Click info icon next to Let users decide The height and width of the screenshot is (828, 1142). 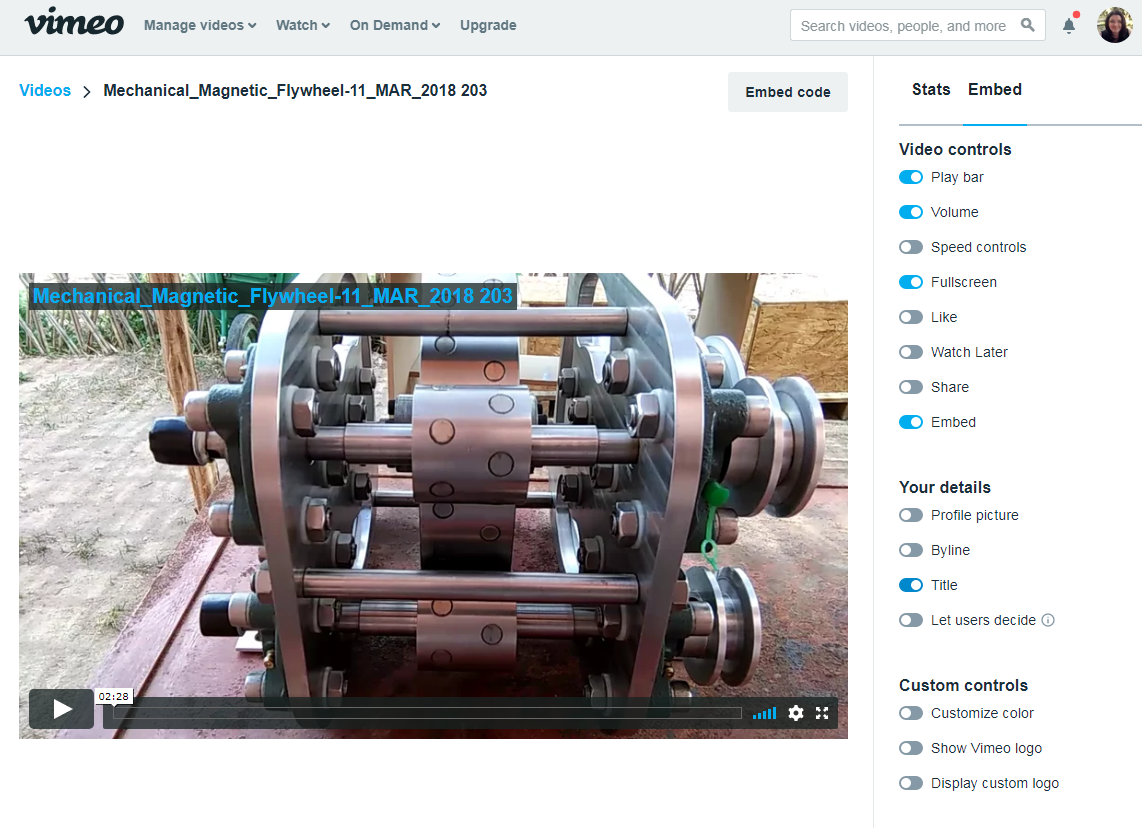(x=1048, y=620)
